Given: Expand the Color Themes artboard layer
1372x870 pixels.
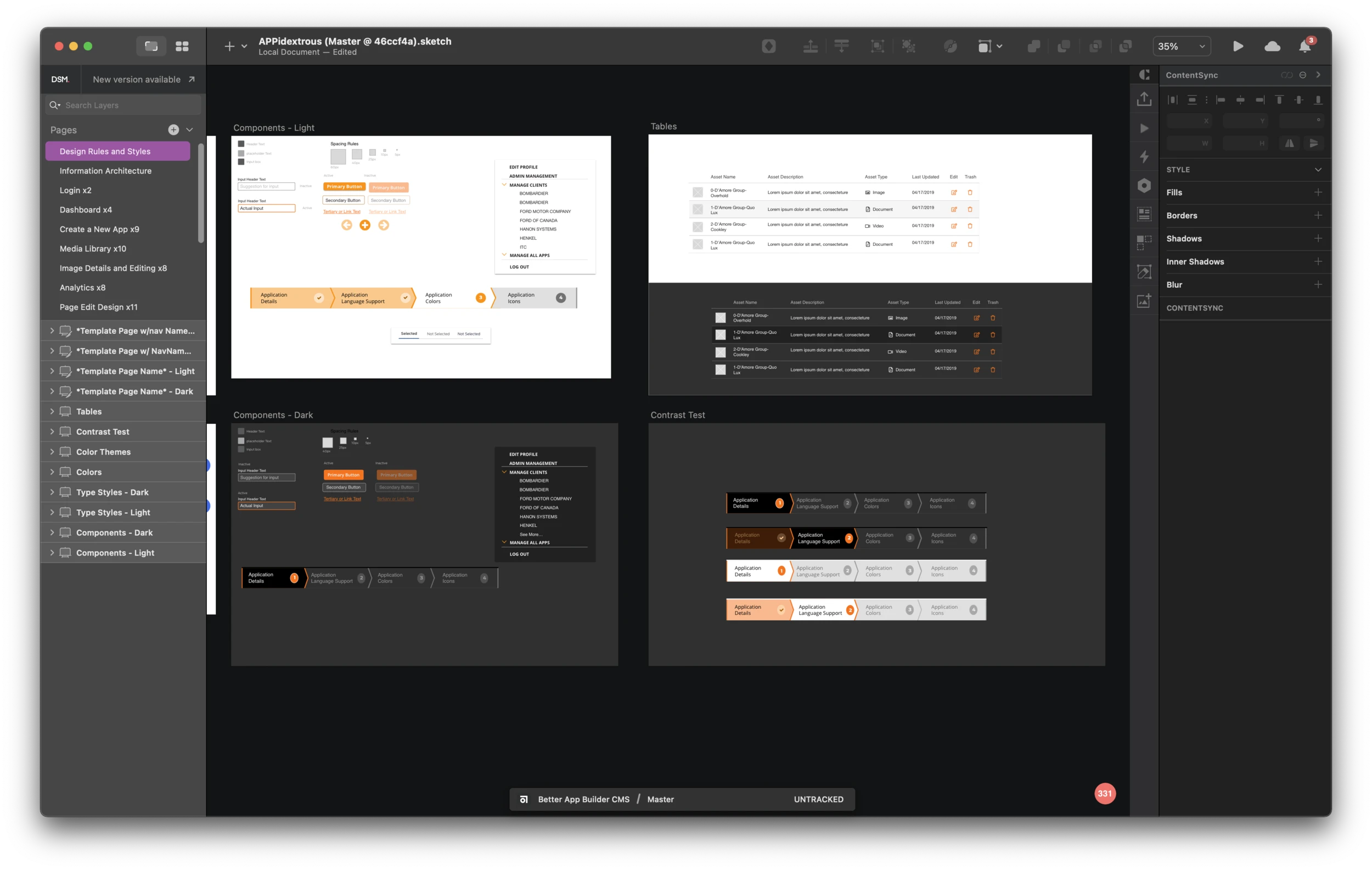Looking at the screenshot, I should pyautogui.click(x=52, y=452).
